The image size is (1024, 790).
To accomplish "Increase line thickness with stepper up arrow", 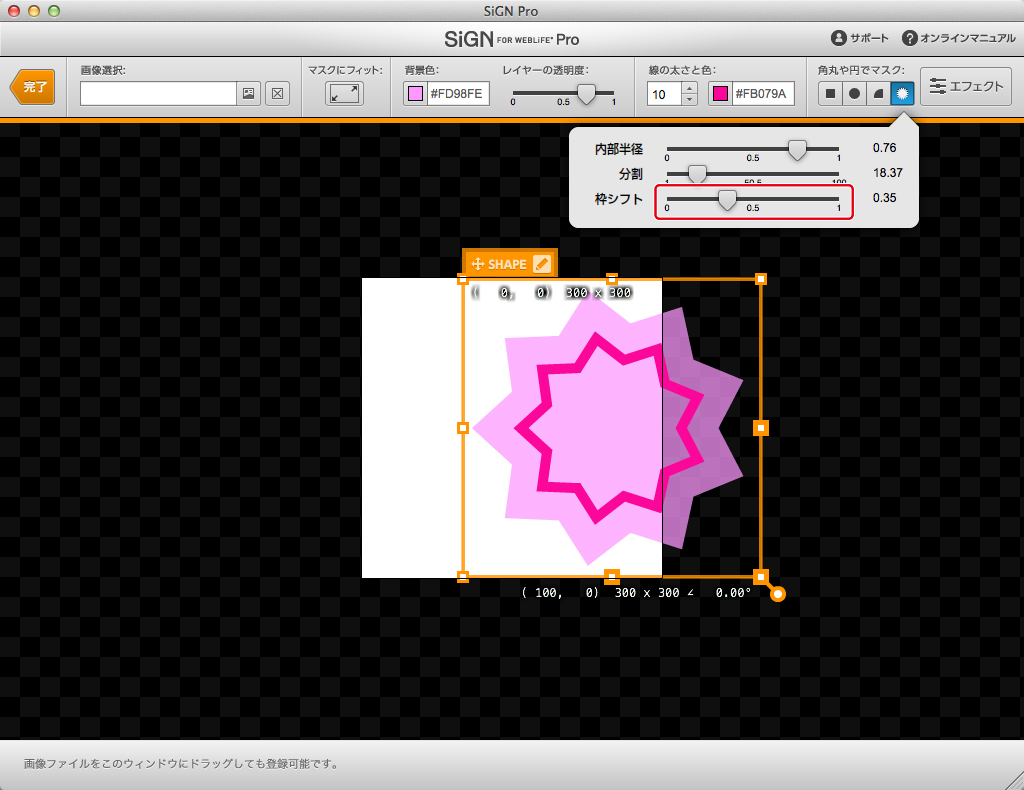I will click(690, 88).
